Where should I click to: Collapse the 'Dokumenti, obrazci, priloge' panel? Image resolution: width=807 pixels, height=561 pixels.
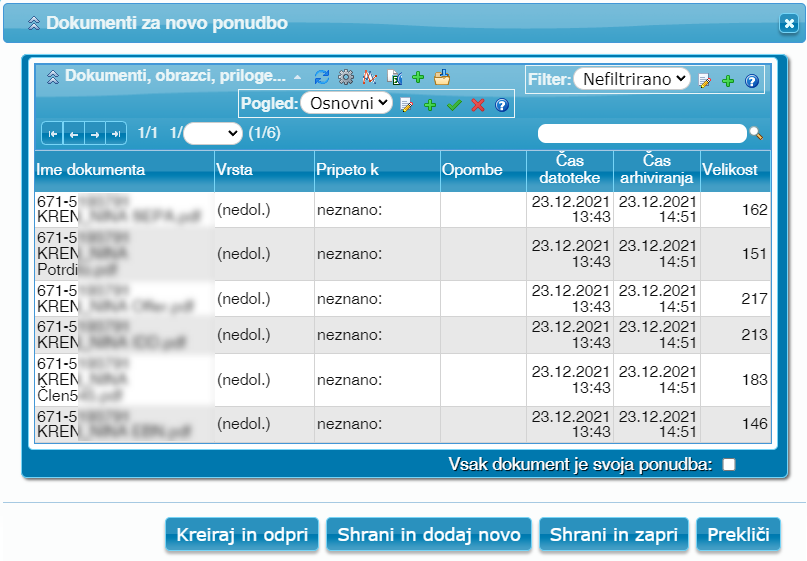53,76
